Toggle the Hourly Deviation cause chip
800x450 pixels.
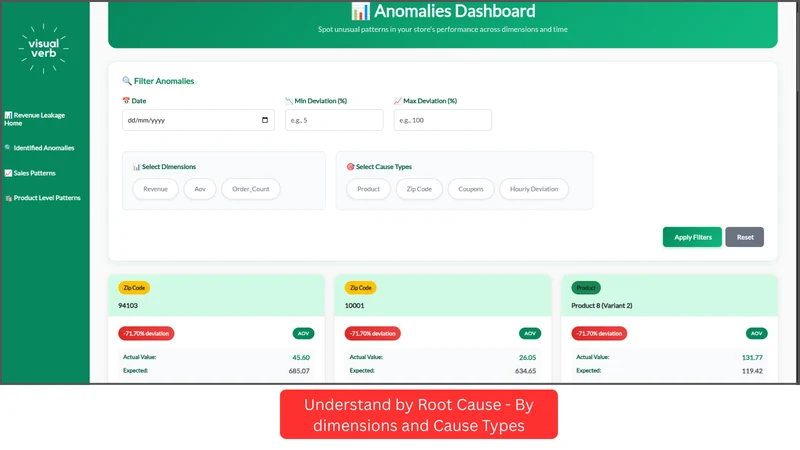coord(534,189)
